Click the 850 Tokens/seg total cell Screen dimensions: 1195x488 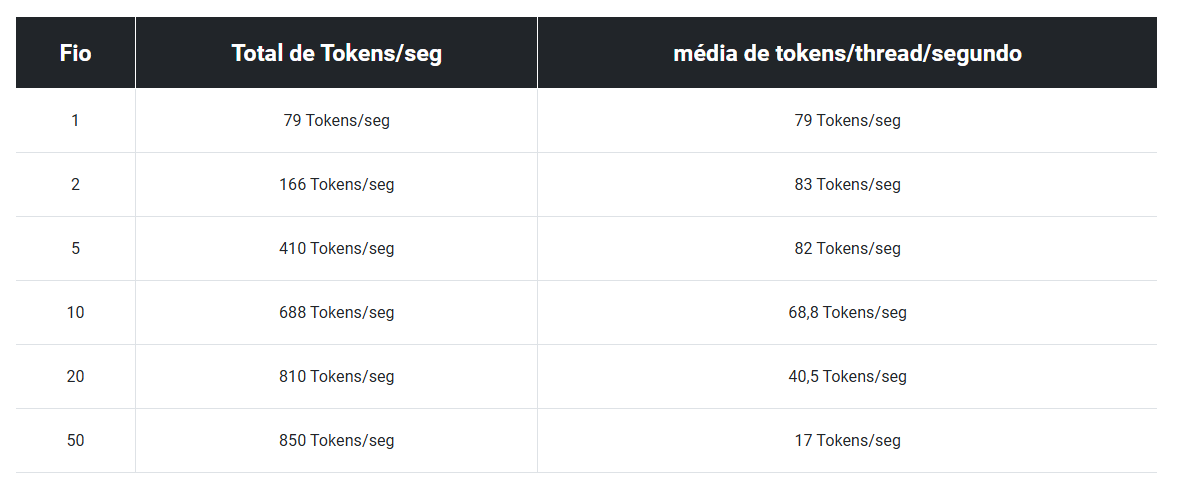point(336,441)
